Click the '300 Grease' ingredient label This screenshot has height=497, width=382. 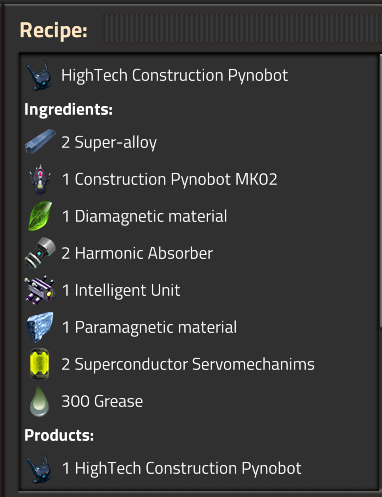pos(102,401)
